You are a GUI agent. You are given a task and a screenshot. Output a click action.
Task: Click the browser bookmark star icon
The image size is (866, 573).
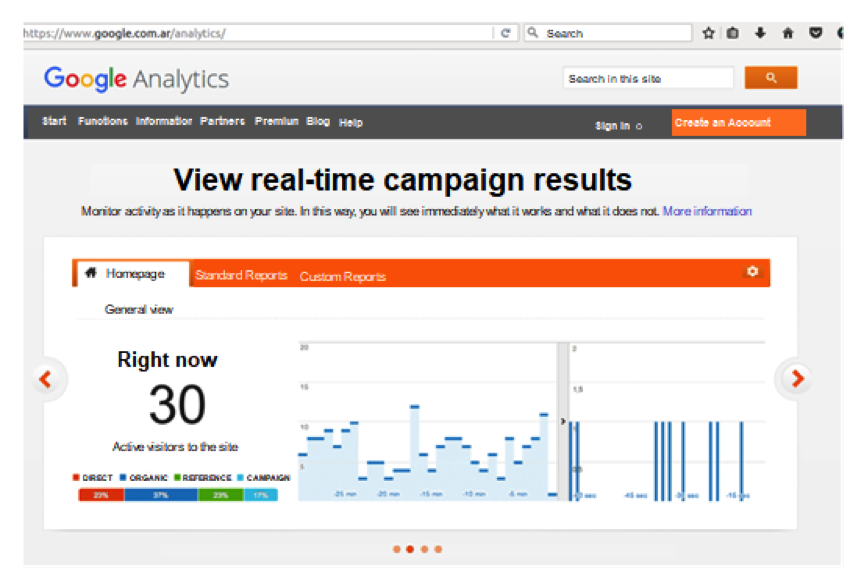[x=708, y=33]
